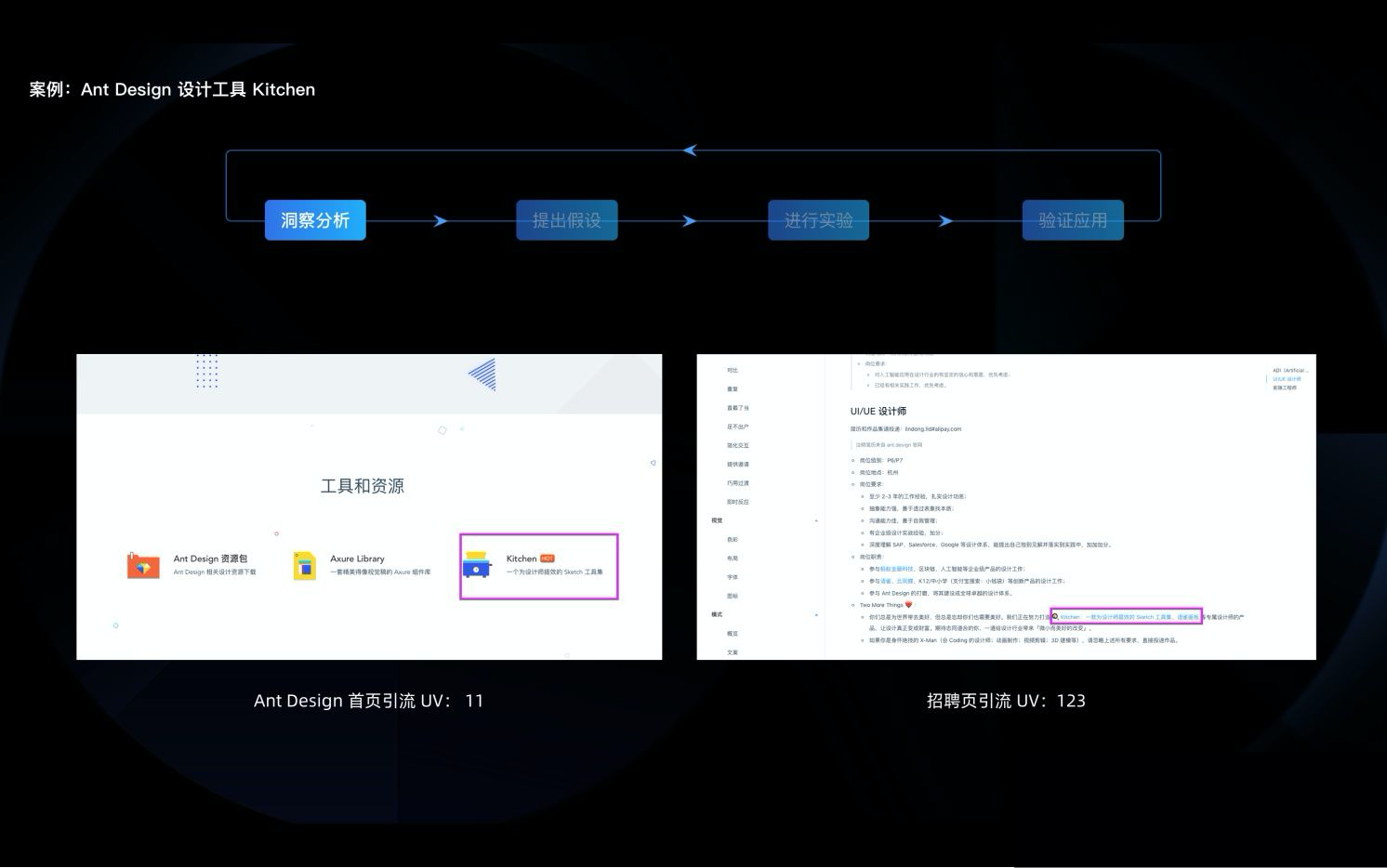The image size is (1387, 868).
Task: Open 概览 in the sidebar menu
Action: pyautogui.click(x=733, y=634)
